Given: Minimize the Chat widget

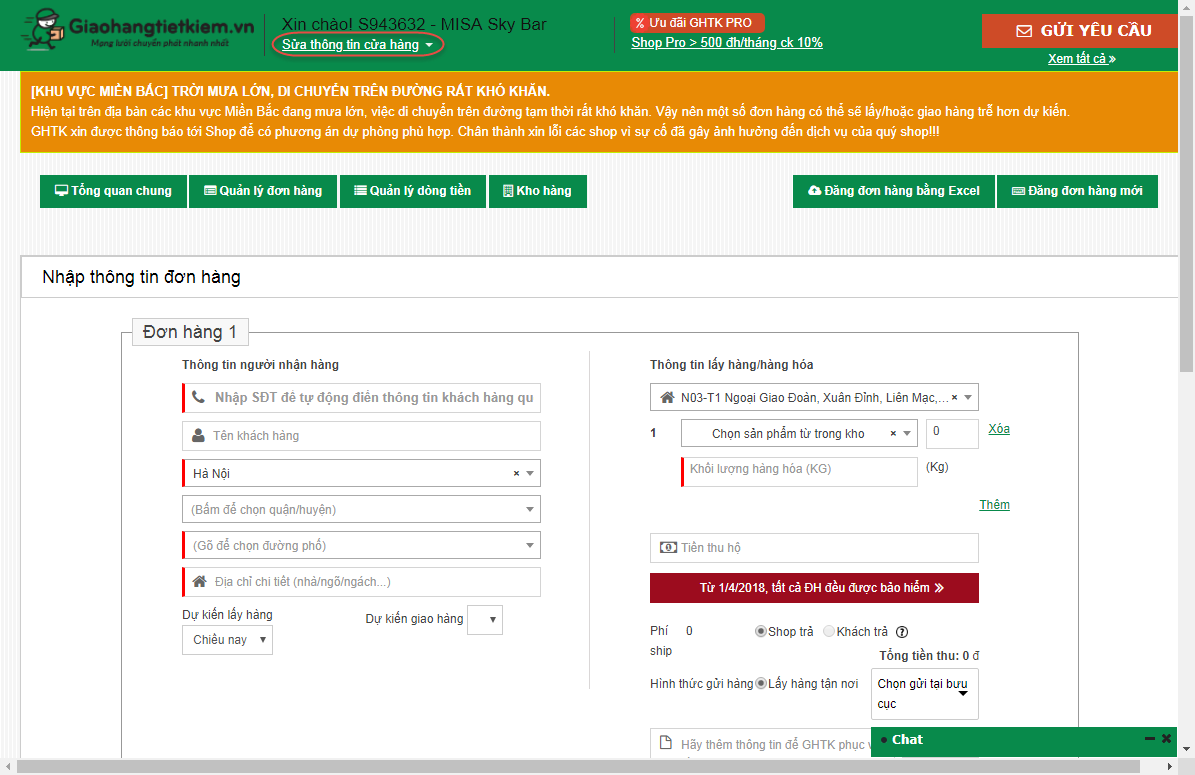Looking at the screenshot, I should click(1149, 738).
